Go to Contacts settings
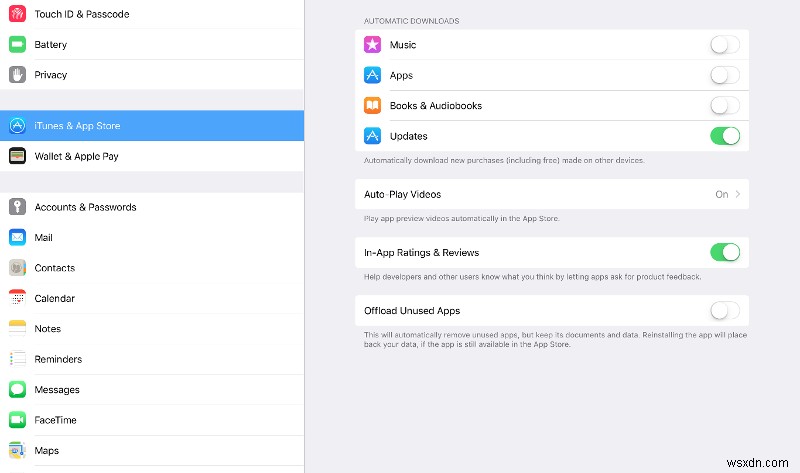The image size is (800, 473). click(152, 268)
